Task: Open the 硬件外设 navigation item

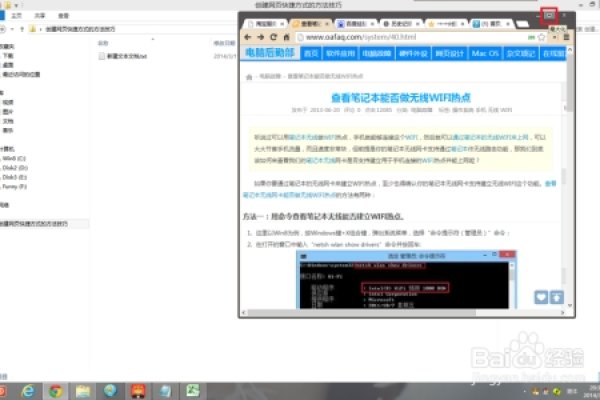Action: click(413, 53)
